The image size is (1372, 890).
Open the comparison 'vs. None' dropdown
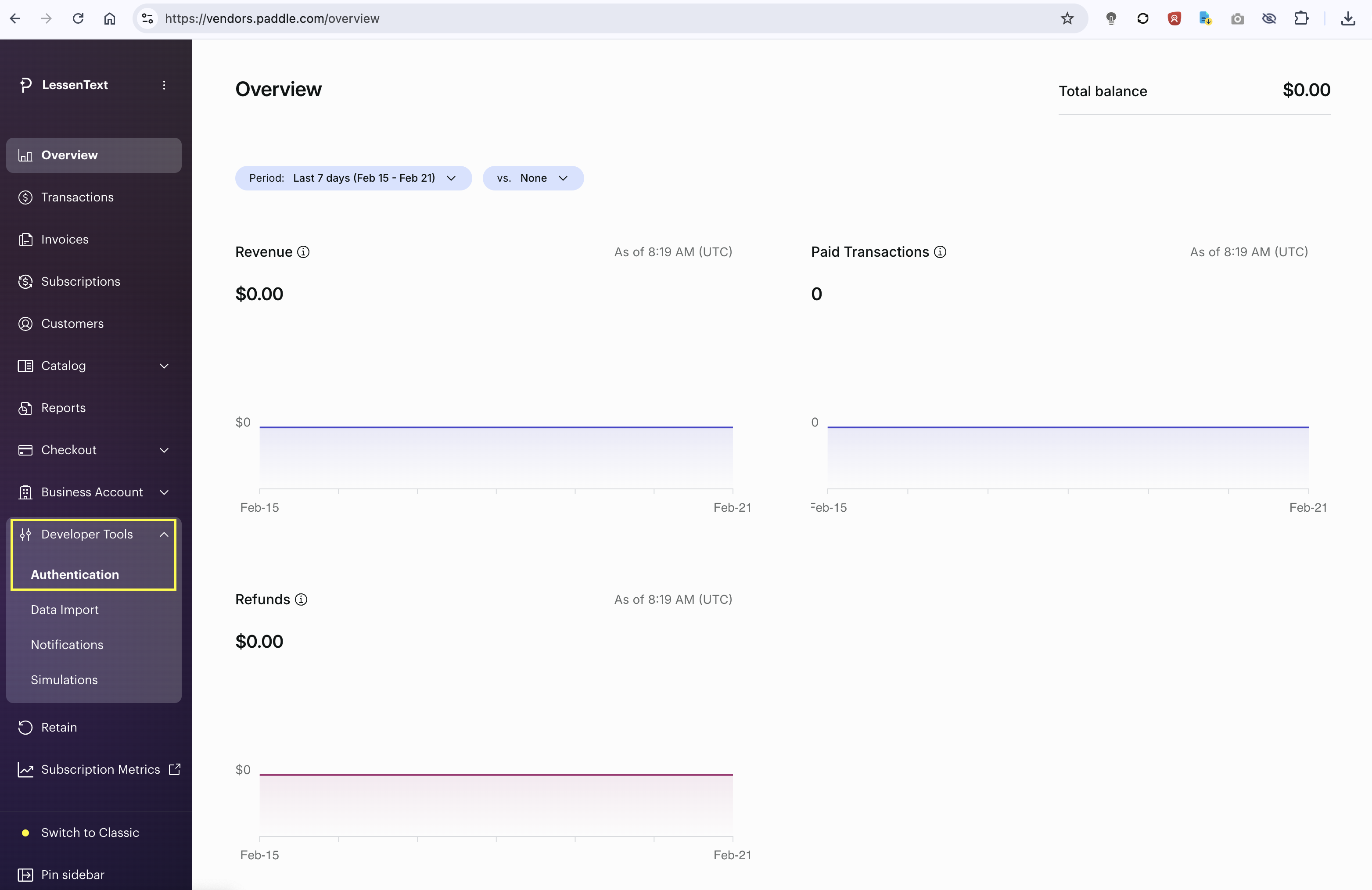pyautogui.click(x=533, y=178)
